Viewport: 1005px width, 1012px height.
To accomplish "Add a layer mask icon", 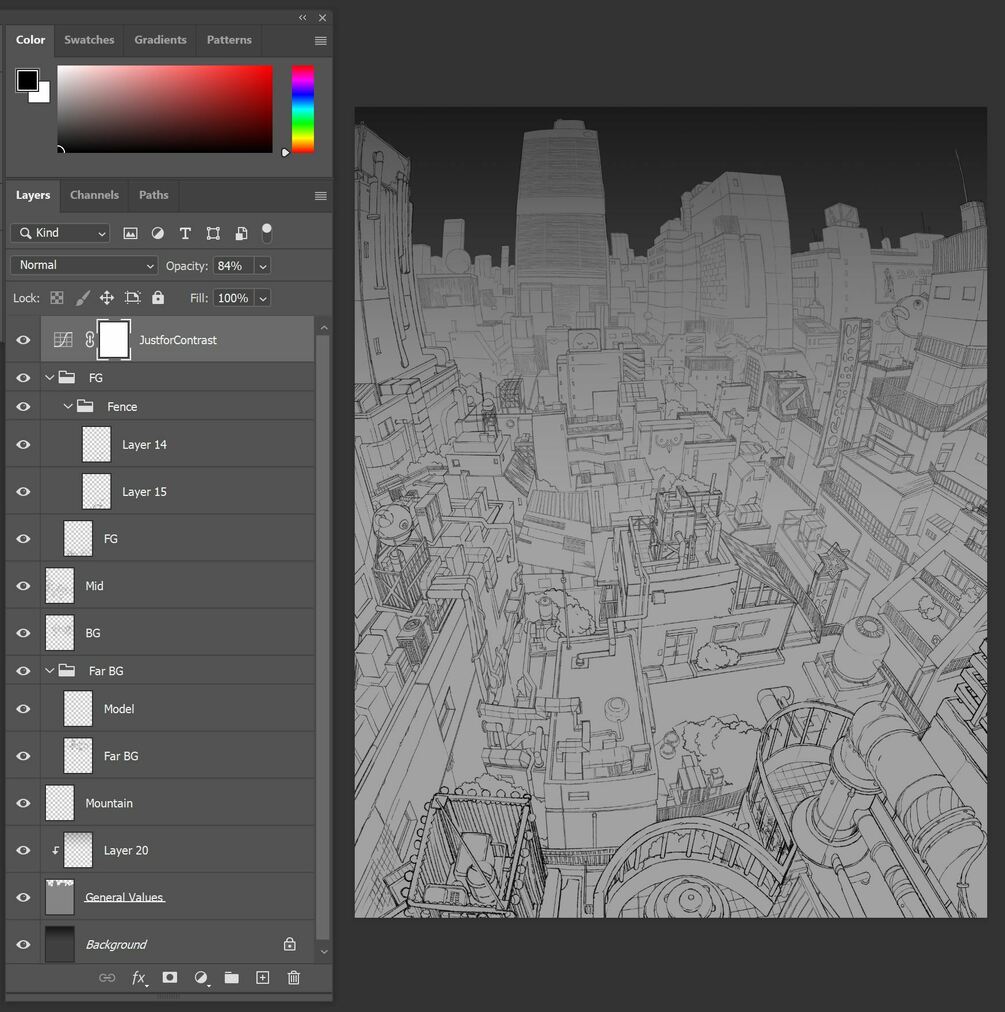I will (x=170, y=977).
